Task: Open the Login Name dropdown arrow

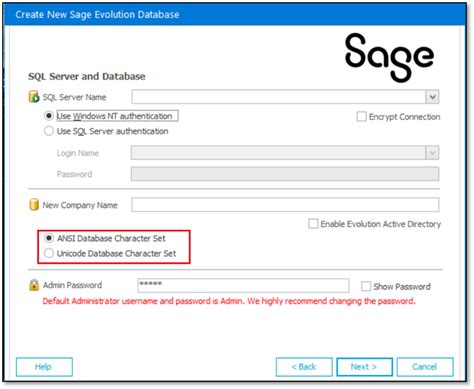Action: click(x=432, y=153)
